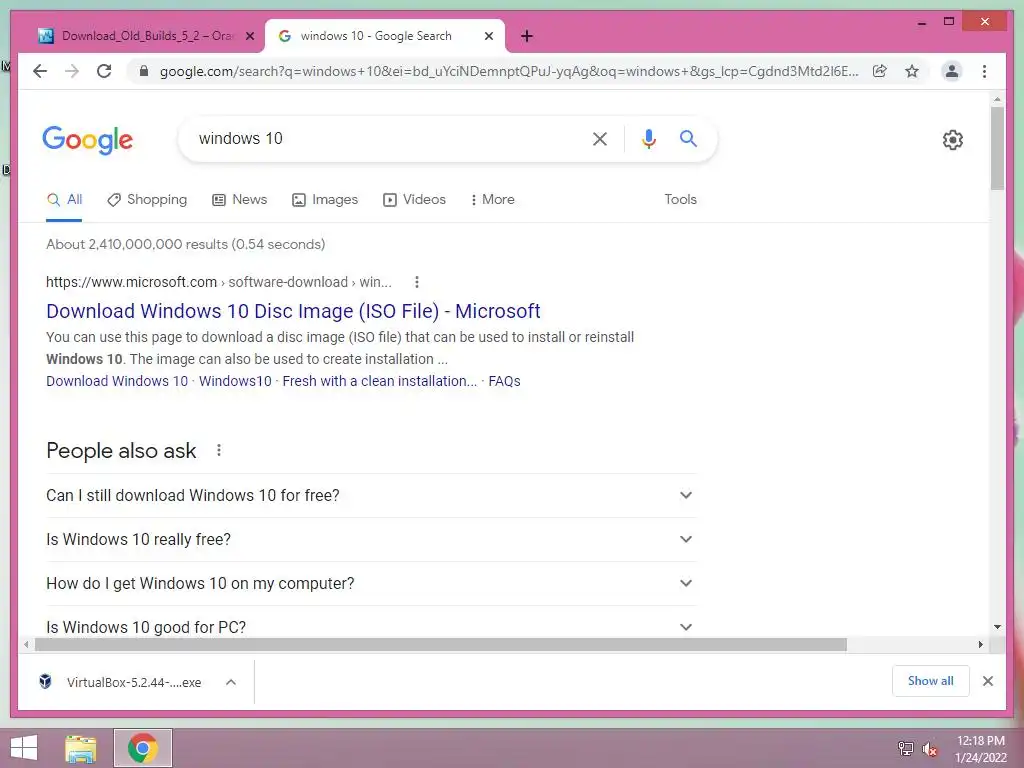The width and height of the screenshot is (1024, 768).
Task: Expand 'Is Windows 10 good for PC?'
Action: tap(371, 627)
